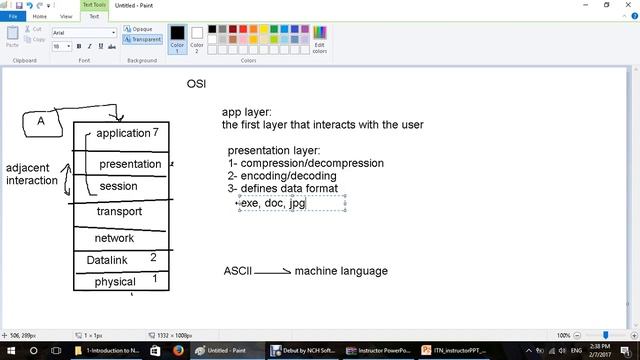This screenshot has width=640, height=360.
Task: Pick the red color swatch
Action: (243, 29)
